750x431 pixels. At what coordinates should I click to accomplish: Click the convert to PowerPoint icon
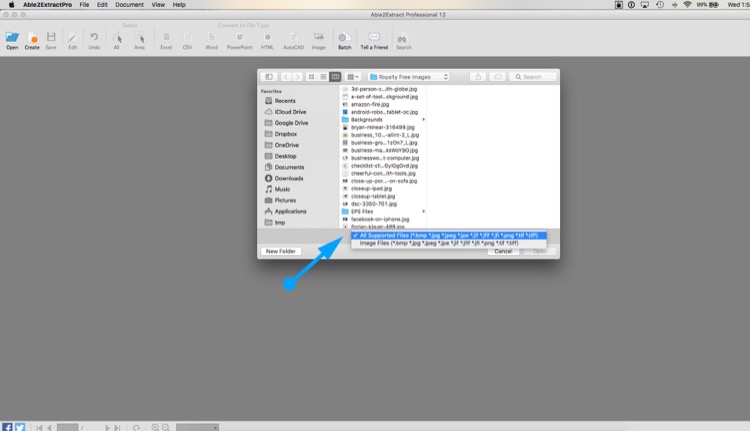(239, 37)
